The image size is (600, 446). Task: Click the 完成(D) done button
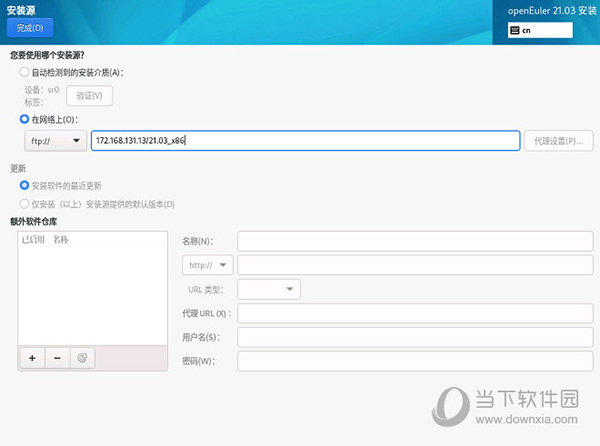pyautogui.click(x=30, y=28)
